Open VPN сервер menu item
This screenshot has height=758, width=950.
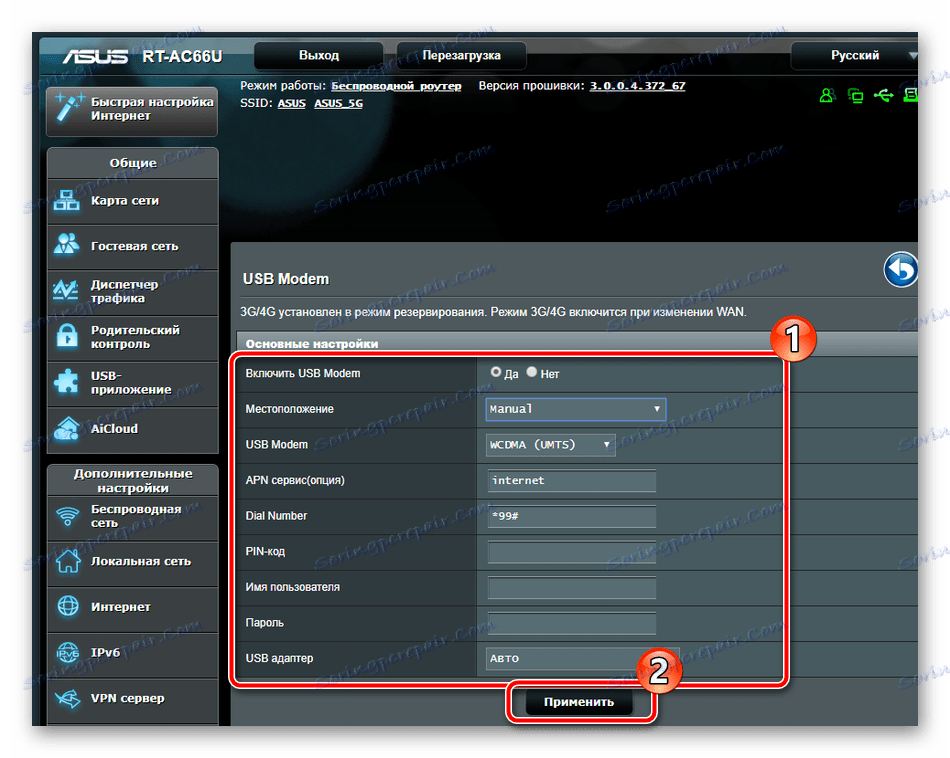(x=132, y=699)
